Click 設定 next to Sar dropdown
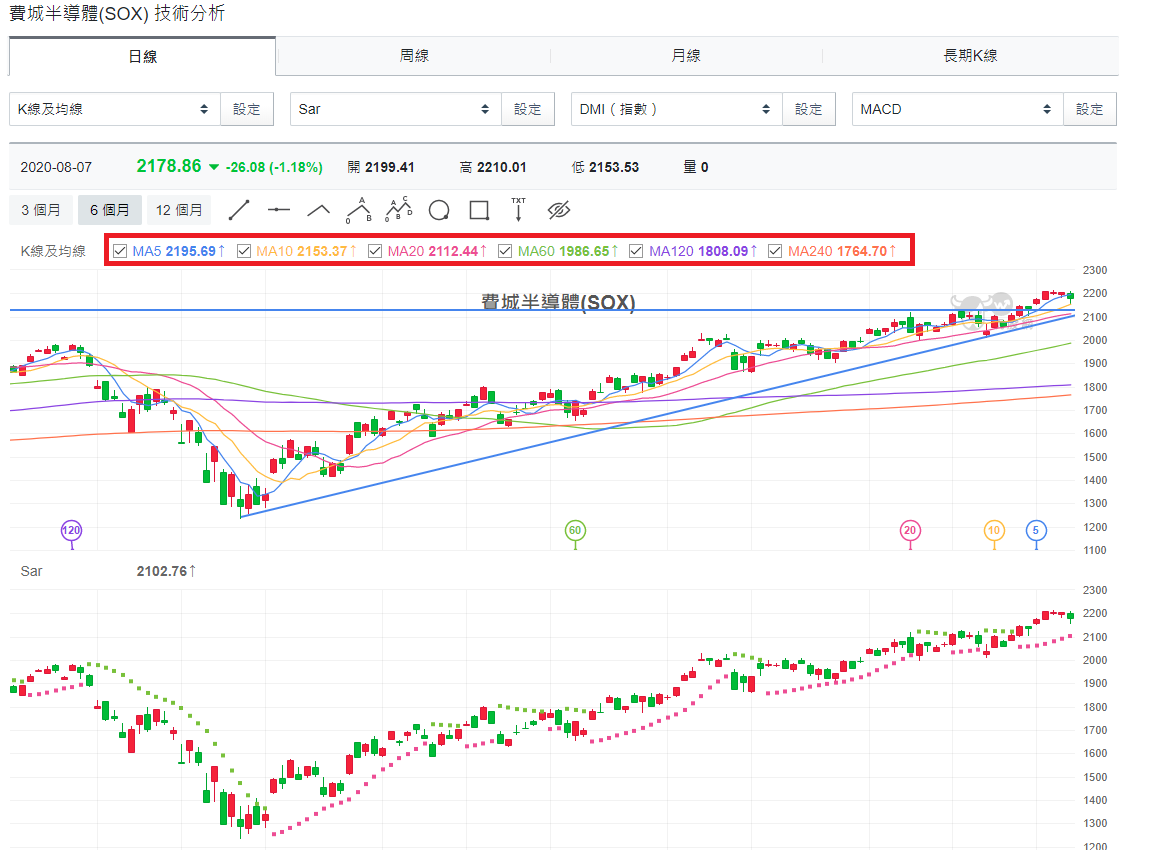This screenshot has width=1166, height=850. point(528,109)
